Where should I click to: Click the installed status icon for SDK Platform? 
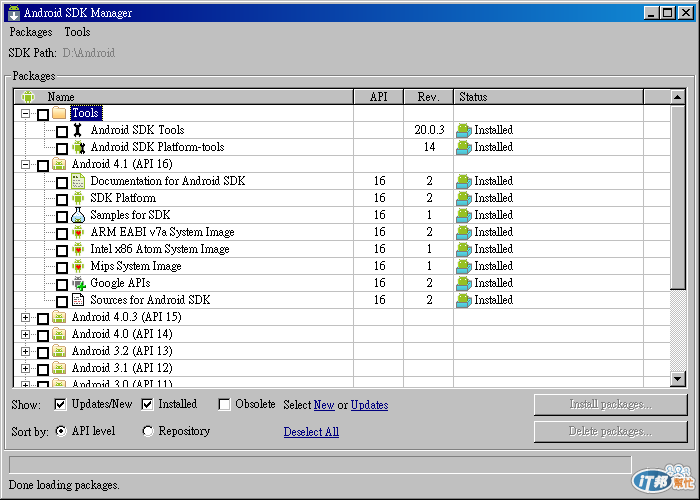click(464, 198)
